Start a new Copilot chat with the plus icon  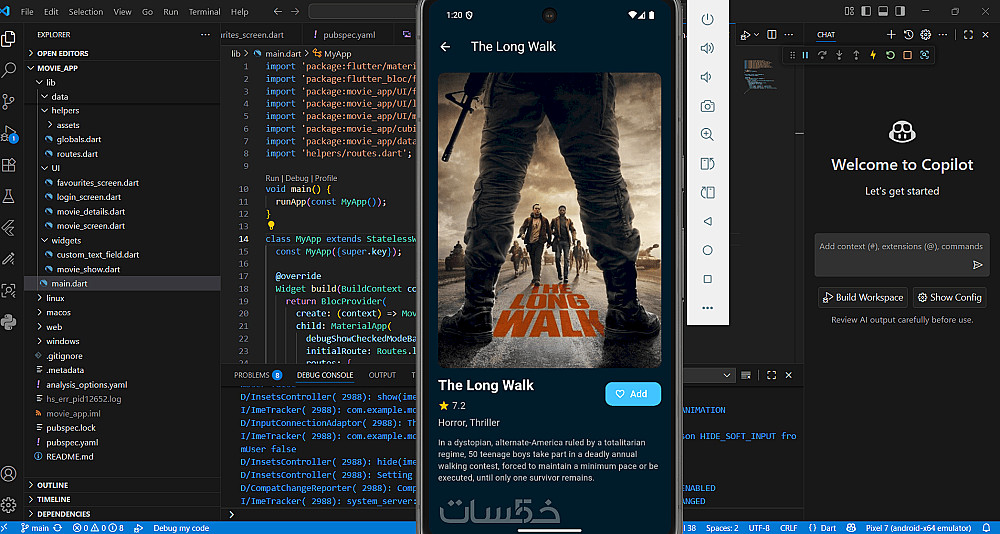click(x=891, y=34)
